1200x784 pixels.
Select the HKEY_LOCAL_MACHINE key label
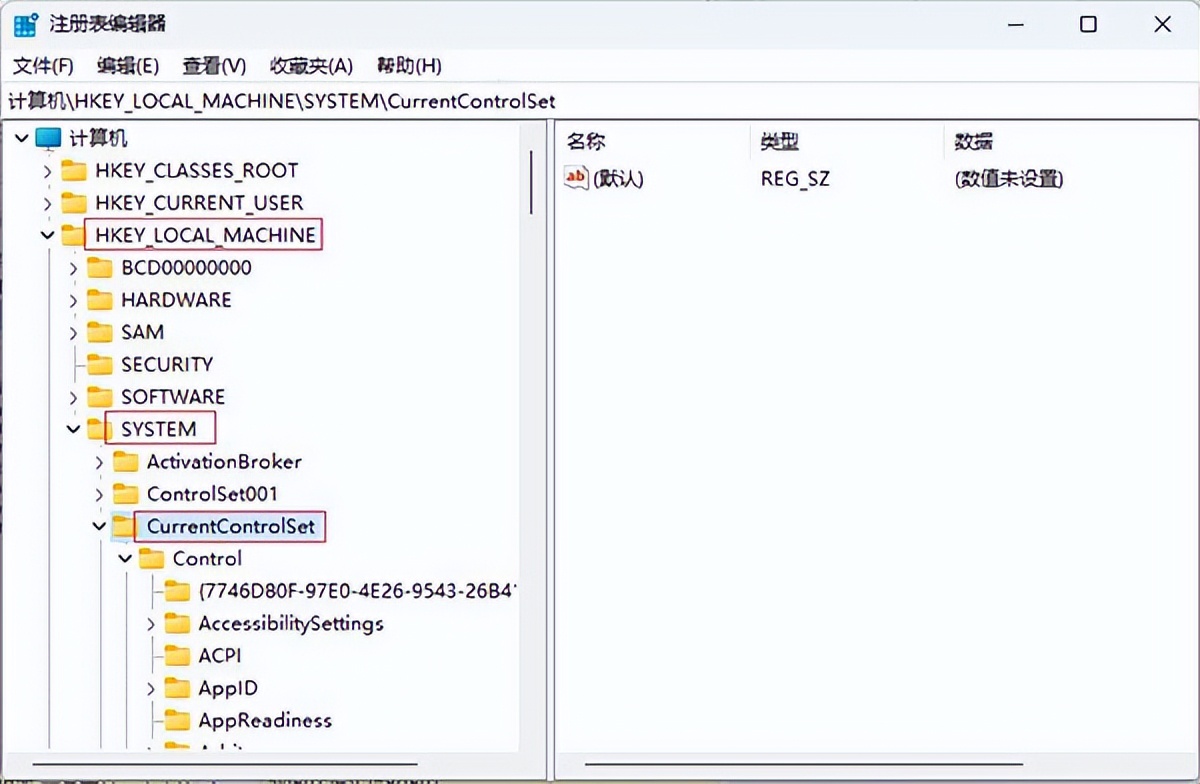tap(205, 236)
